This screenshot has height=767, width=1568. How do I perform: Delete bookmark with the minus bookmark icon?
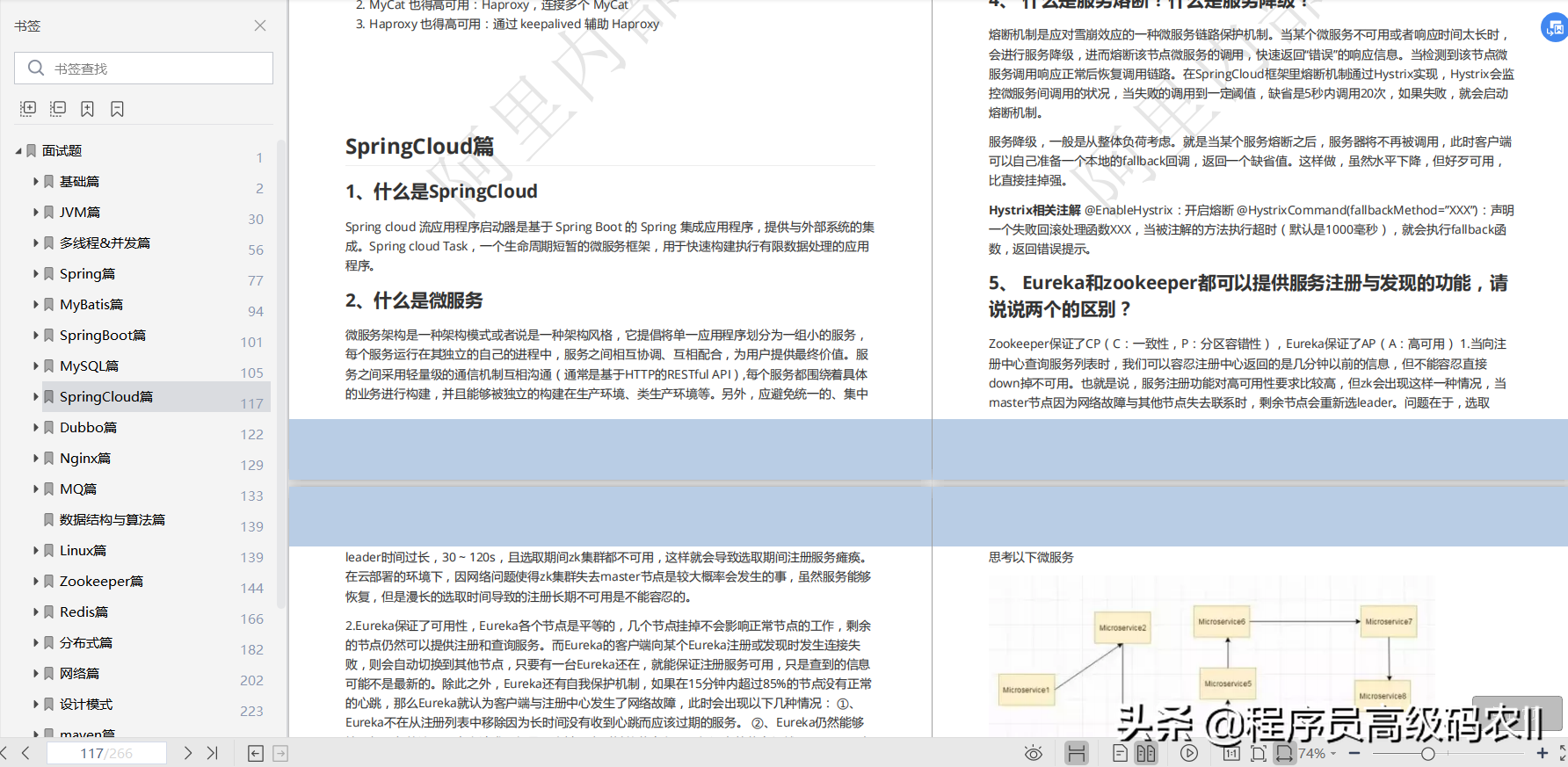tap(117, 109)
